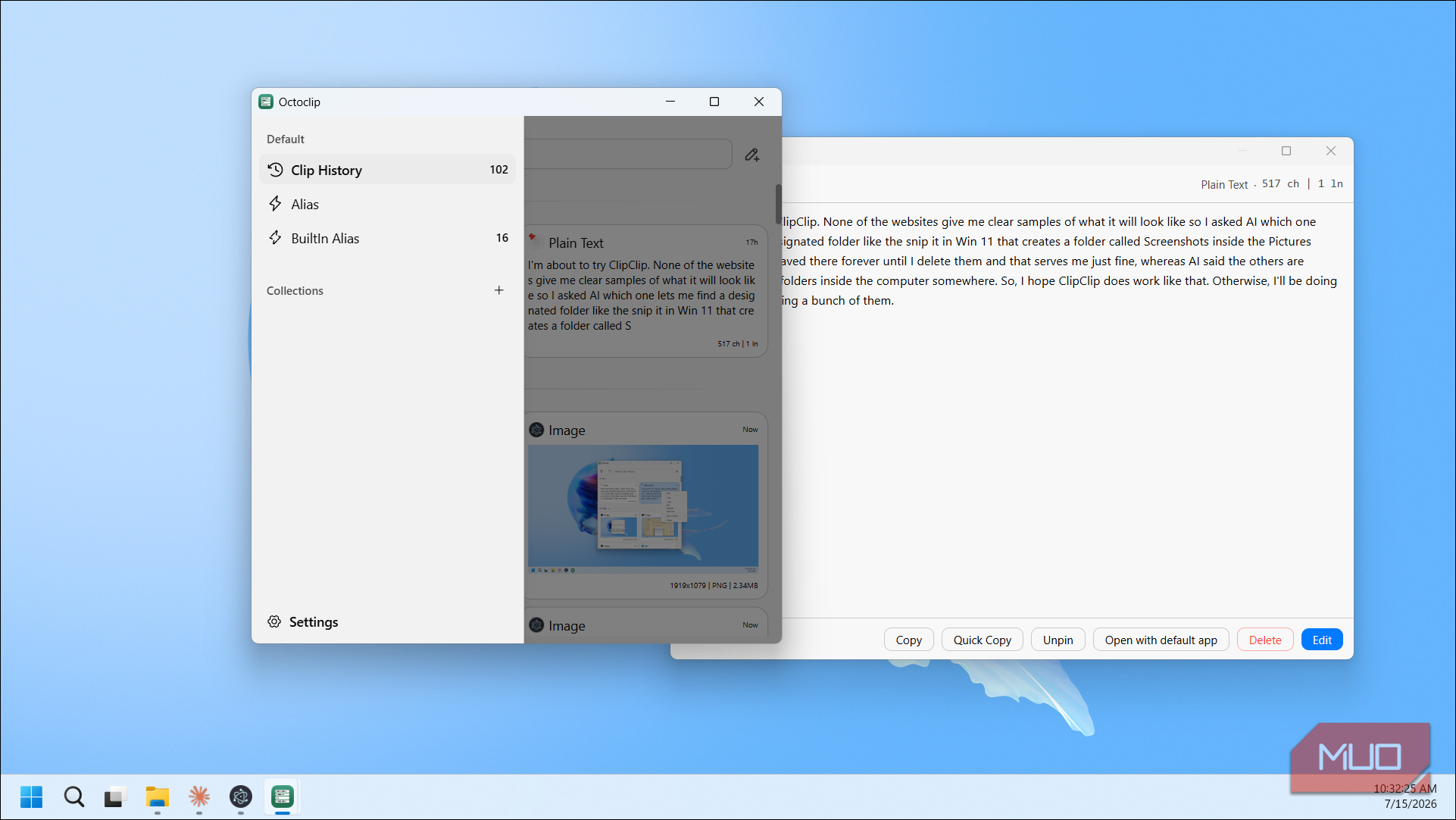This screenshot has width=1456, height=820.
Task: Click Copy in the preview window
Action: pos(908,640)
